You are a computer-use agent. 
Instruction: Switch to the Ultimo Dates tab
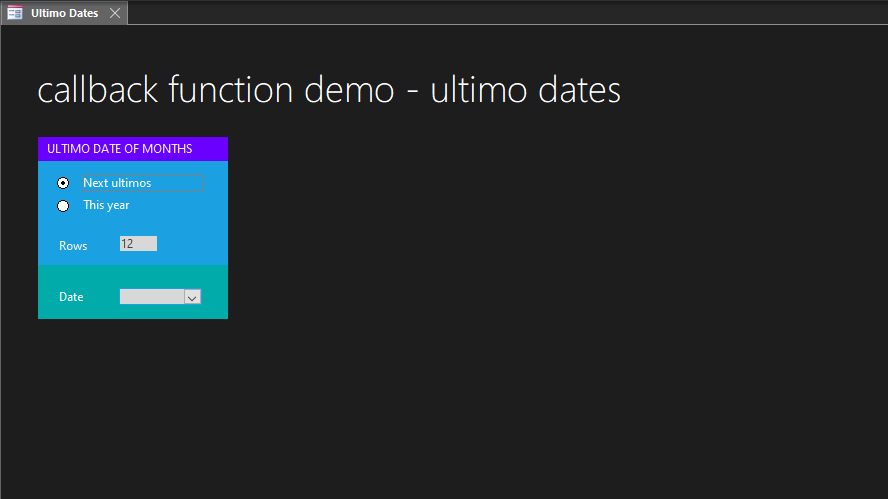[64, 13]
